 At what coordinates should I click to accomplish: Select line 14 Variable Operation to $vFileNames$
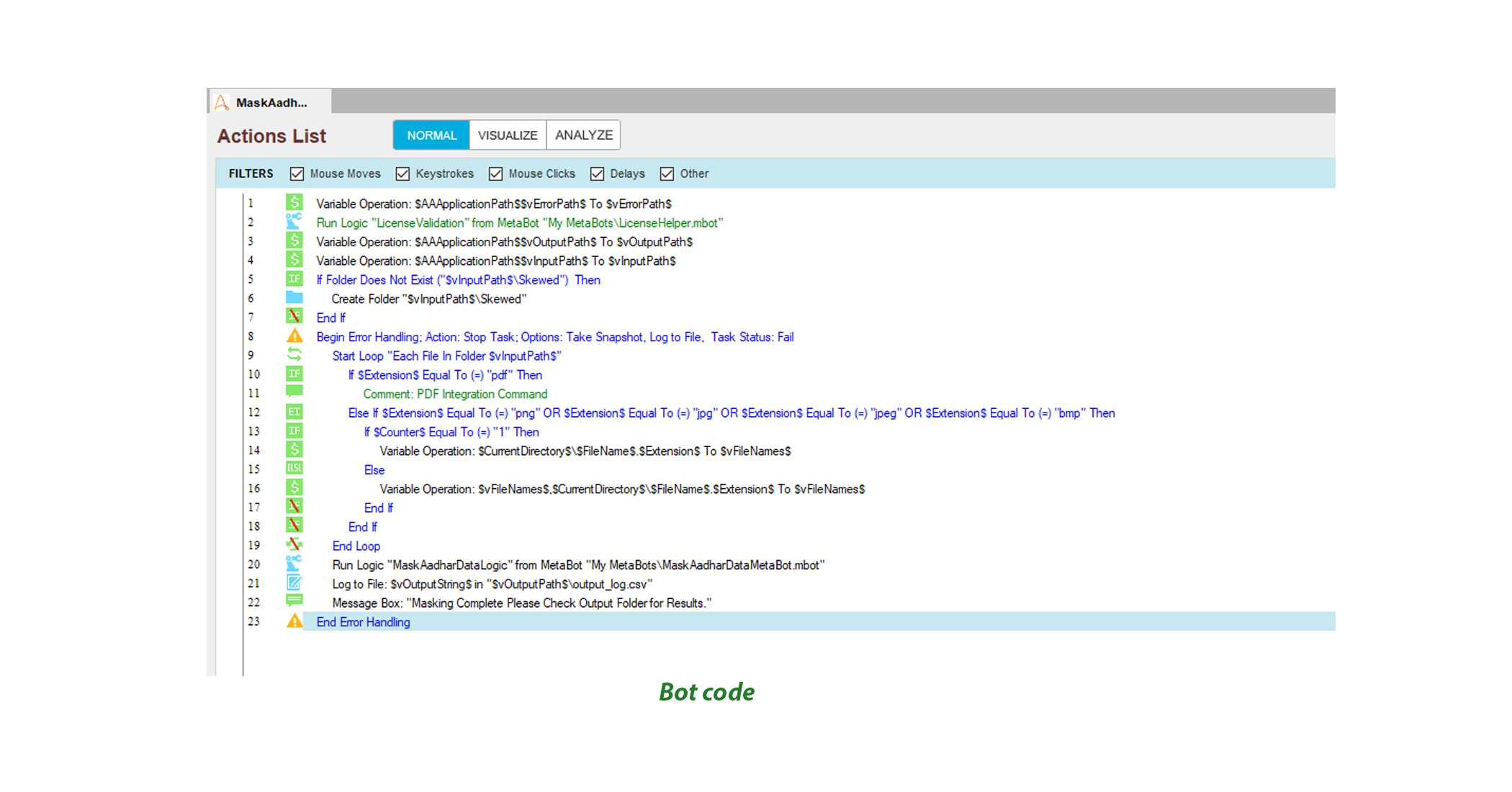(585, 451)
